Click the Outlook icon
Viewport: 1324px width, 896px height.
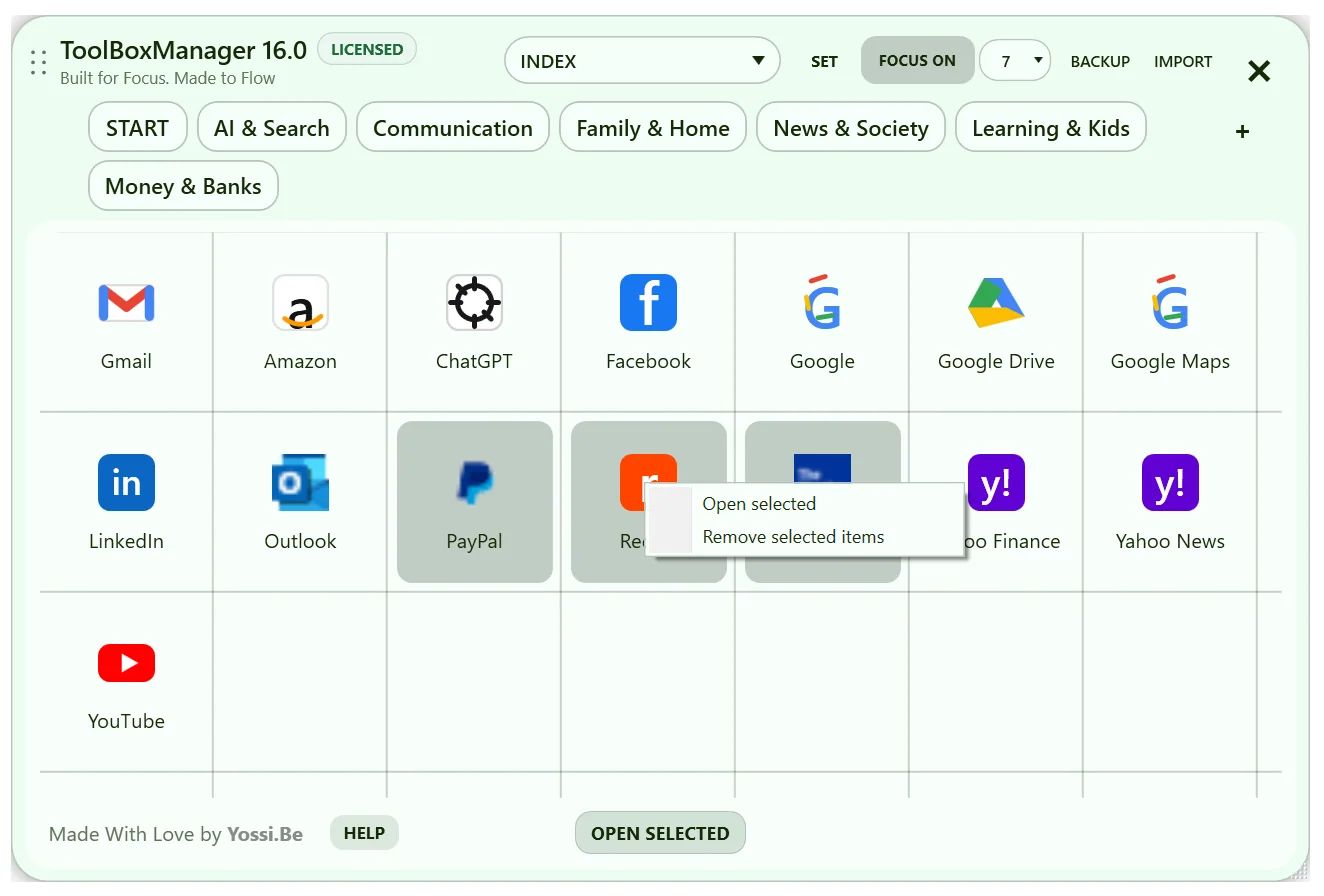coord(300,482)
